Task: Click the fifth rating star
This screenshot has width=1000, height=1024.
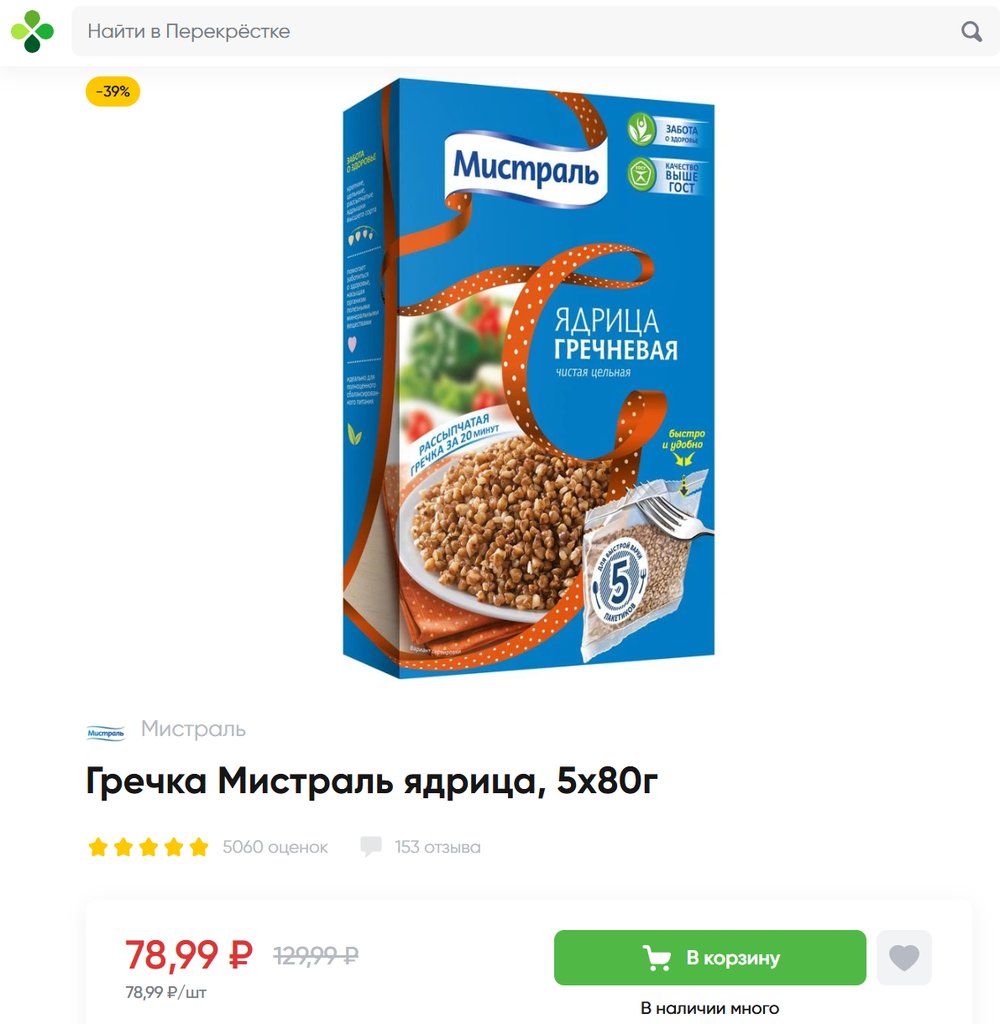Action: pos(199,847)
